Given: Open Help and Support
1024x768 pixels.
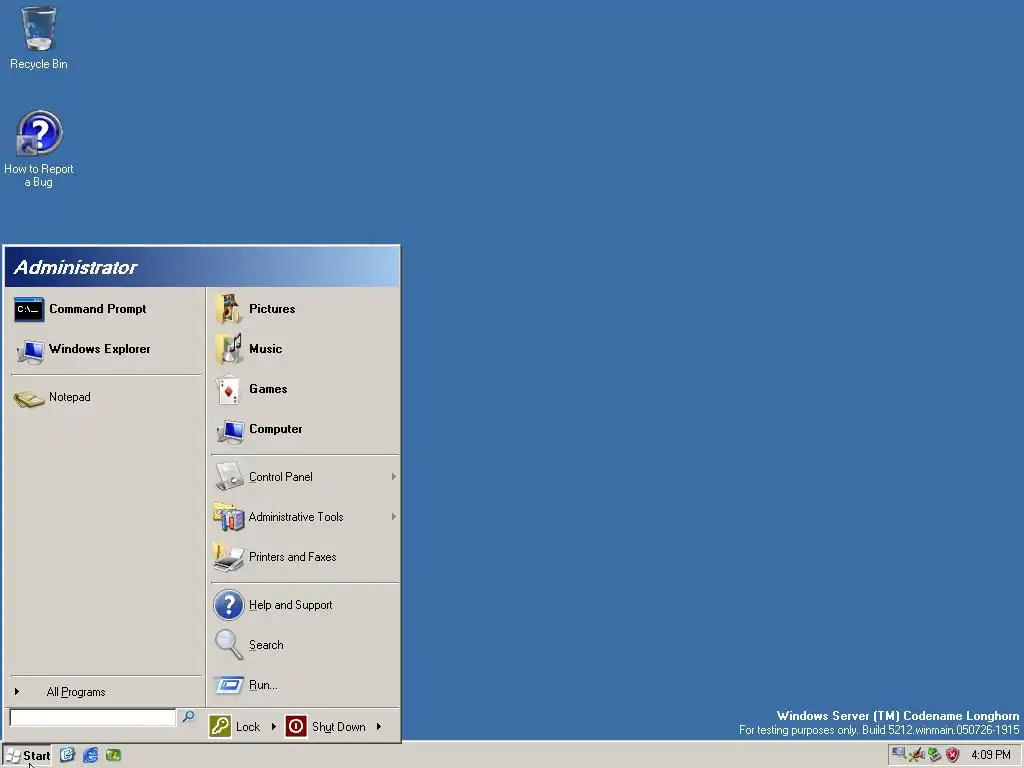Looking at the screenshot, I should [x=305, y=605].
